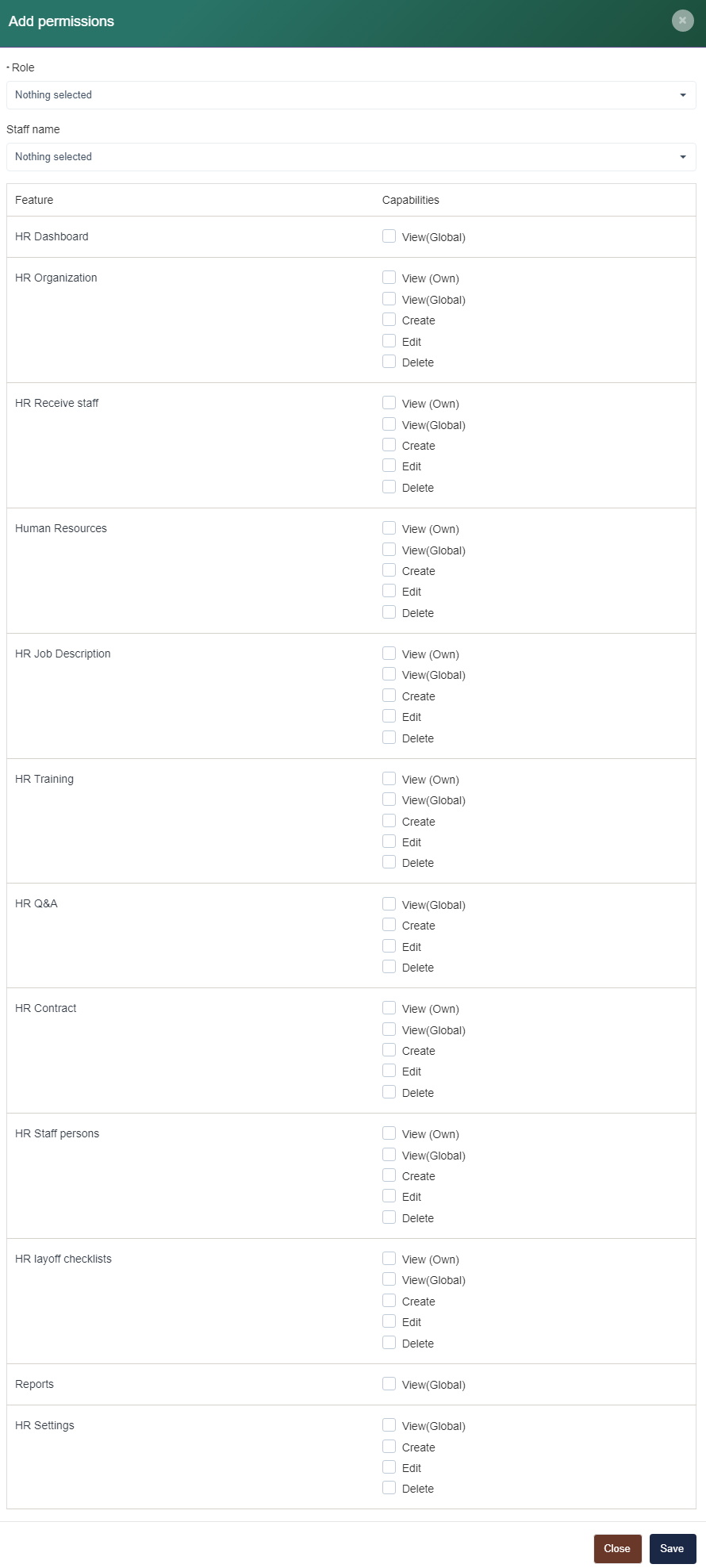This screenshot has height=1568, width=706.
Task: Check View (Own) under HR Organization
Action: coord(389,278)
